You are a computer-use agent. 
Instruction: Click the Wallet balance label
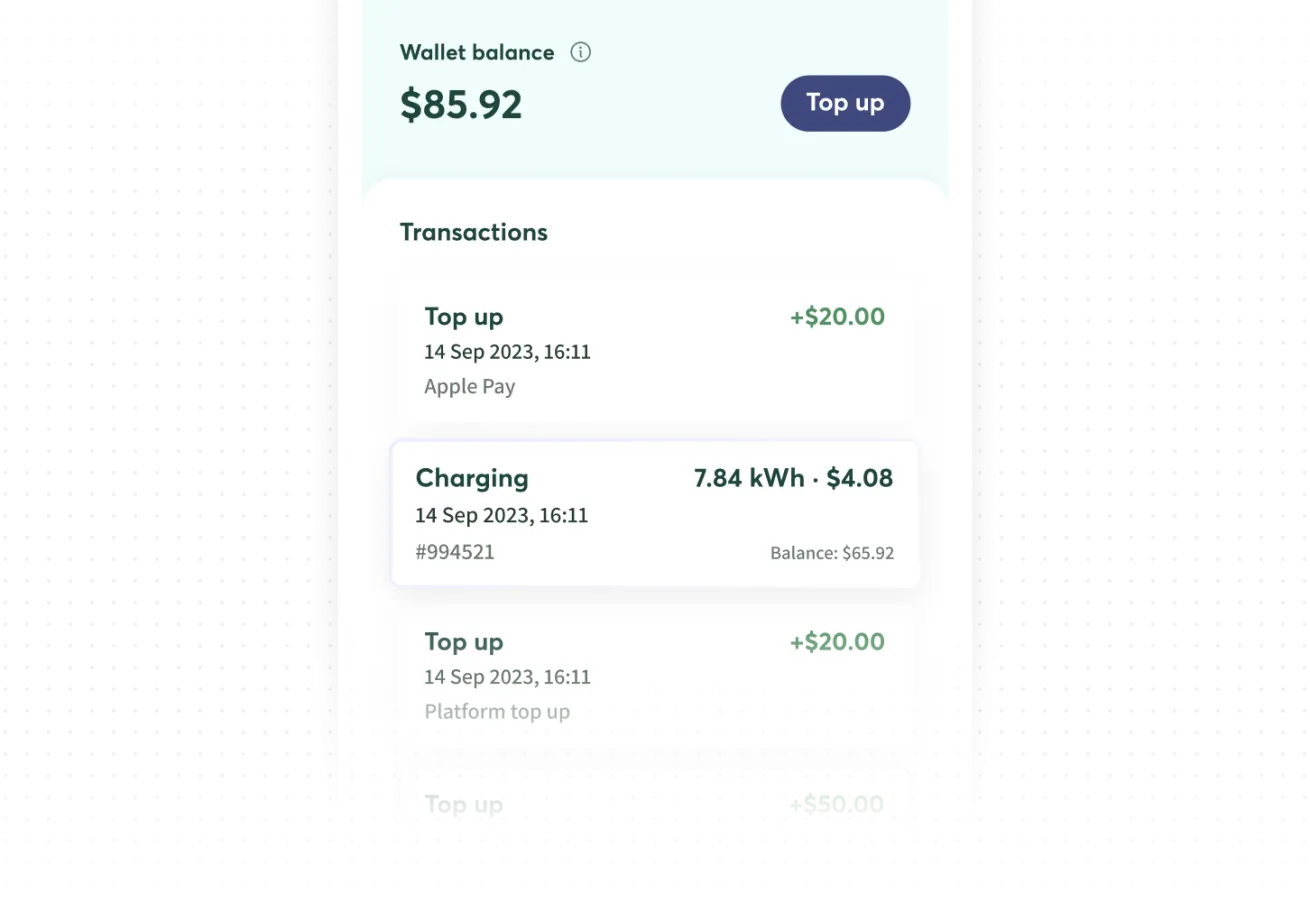point(477,52)
